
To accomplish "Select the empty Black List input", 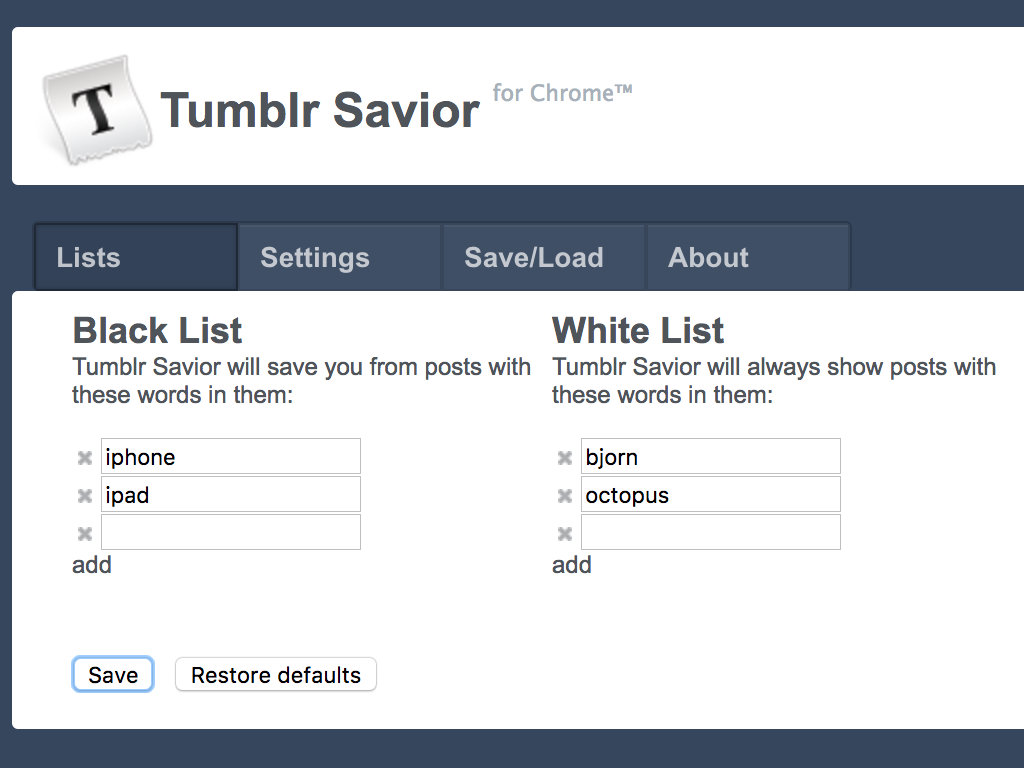I will [x=230, y=532].
